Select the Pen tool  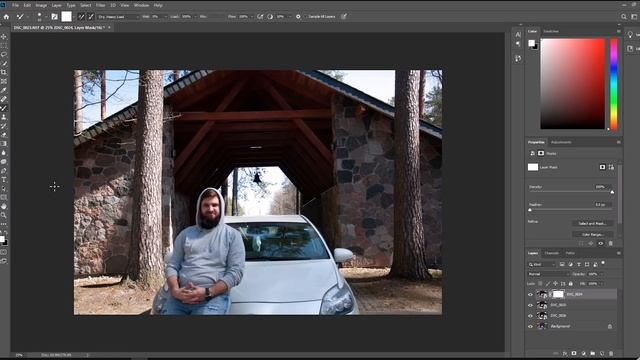pos(4,171)
